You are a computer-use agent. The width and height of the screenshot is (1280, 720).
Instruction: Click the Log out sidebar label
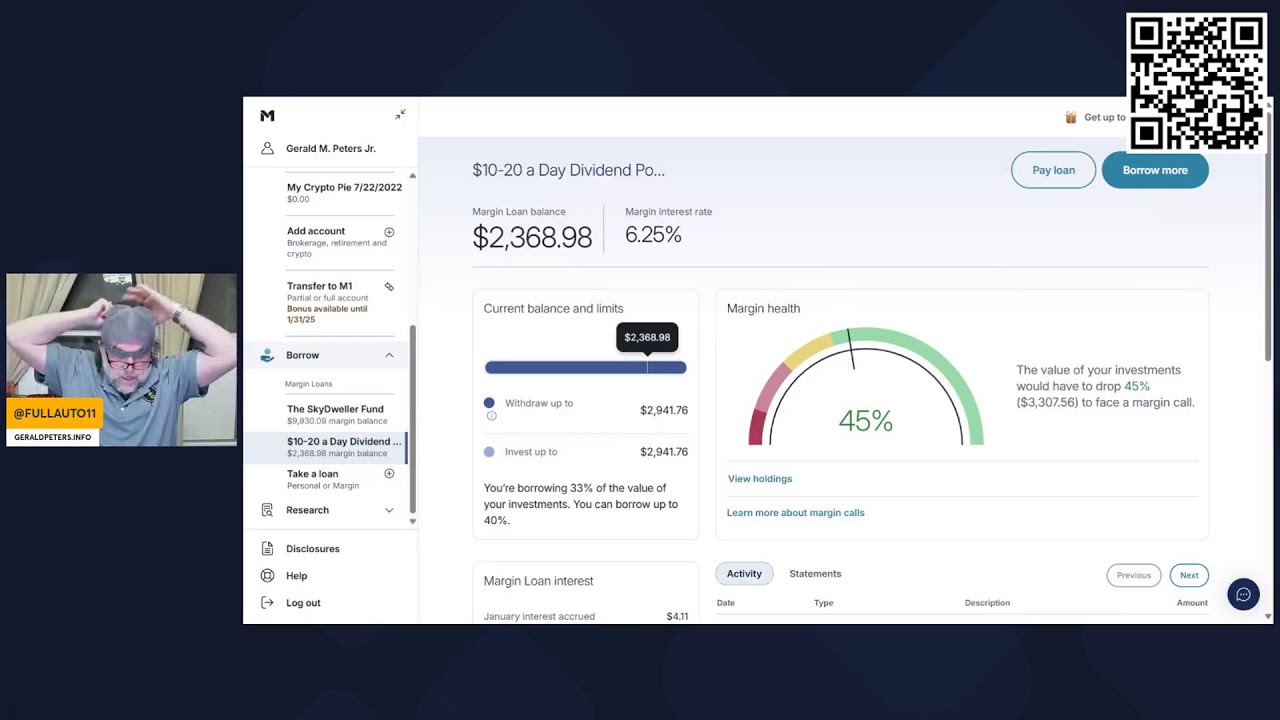pyautogui.click(x=303, y=603)
